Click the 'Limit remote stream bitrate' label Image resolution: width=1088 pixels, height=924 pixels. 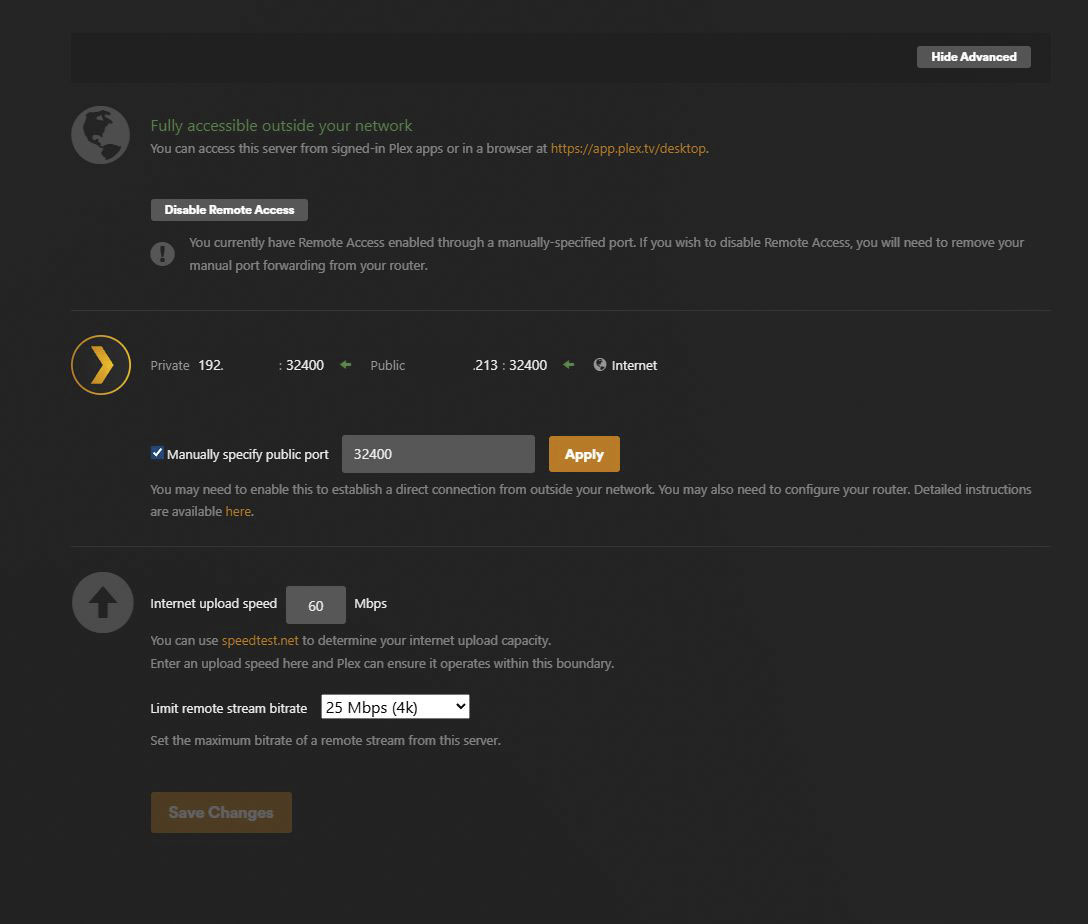[x=228, y=708]
